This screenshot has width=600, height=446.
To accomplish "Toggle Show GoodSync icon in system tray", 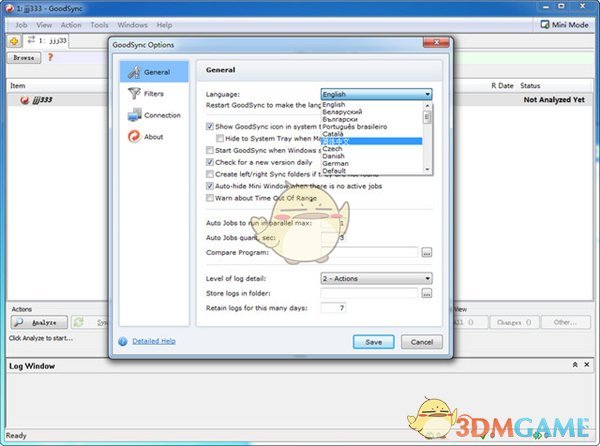I will 210,126.
